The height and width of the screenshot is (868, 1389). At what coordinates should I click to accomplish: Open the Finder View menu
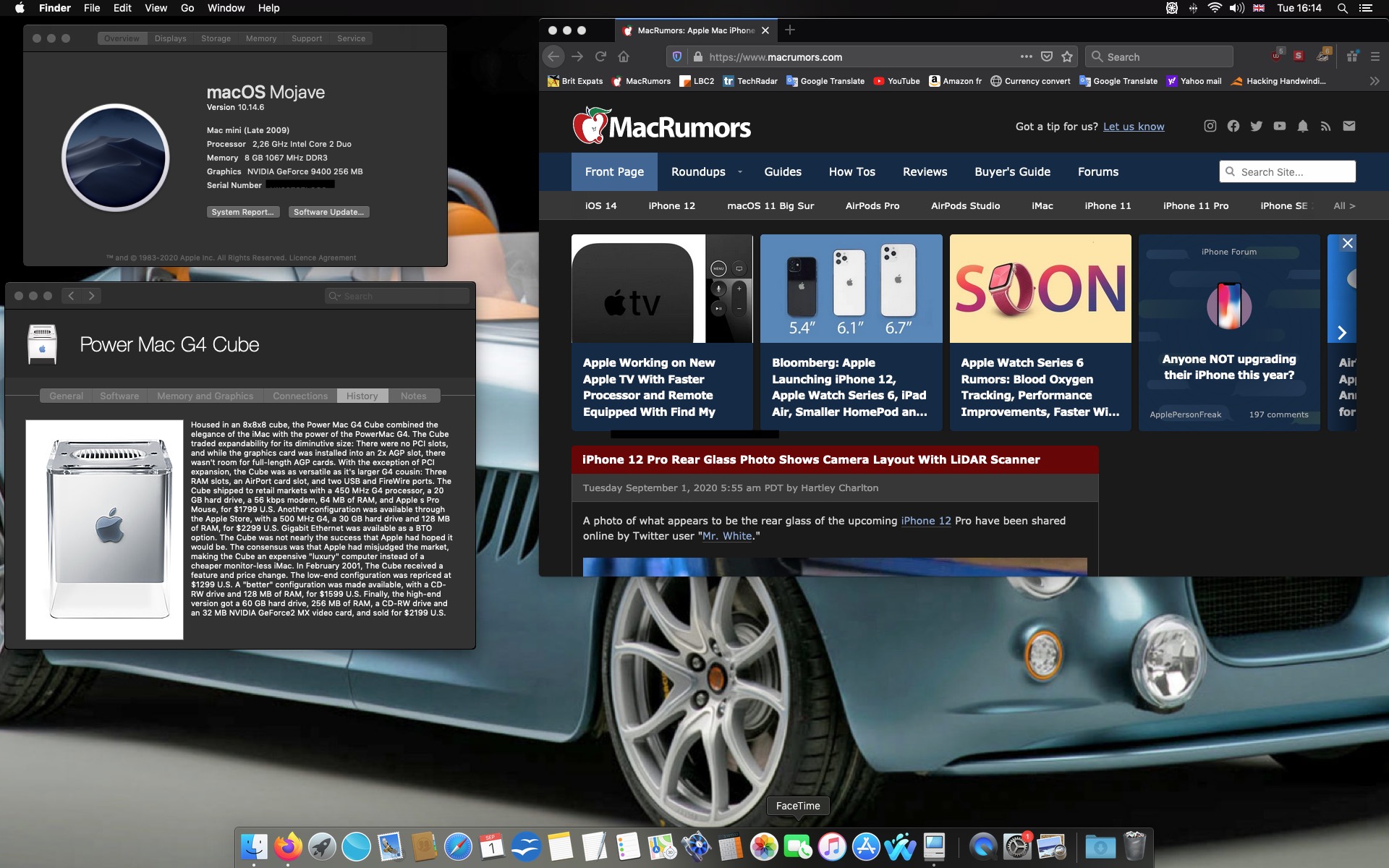(156, 8)
